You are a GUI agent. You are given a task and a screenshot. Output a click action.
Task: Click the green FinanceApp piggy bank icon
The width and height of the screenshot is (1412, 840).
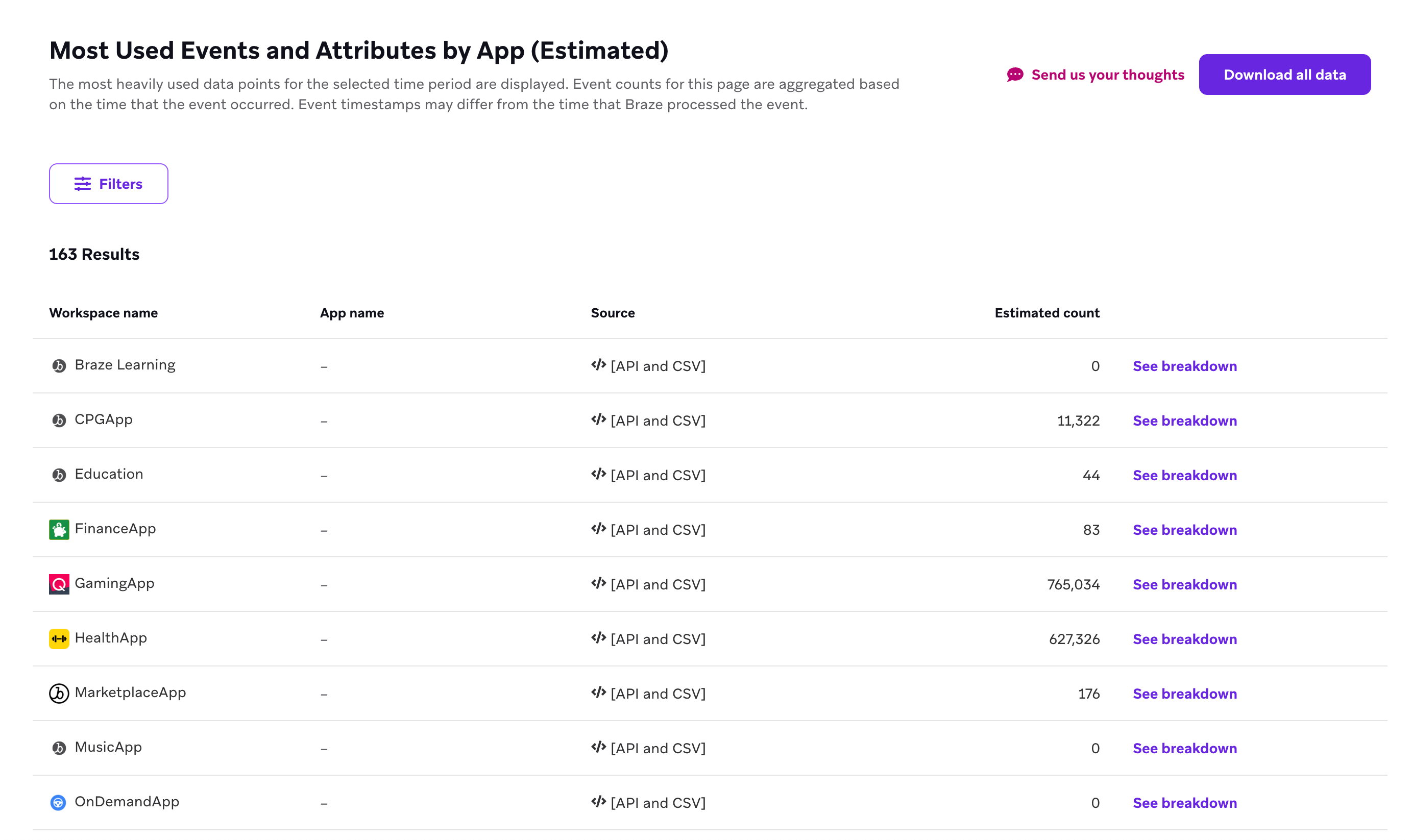(59, 529)
